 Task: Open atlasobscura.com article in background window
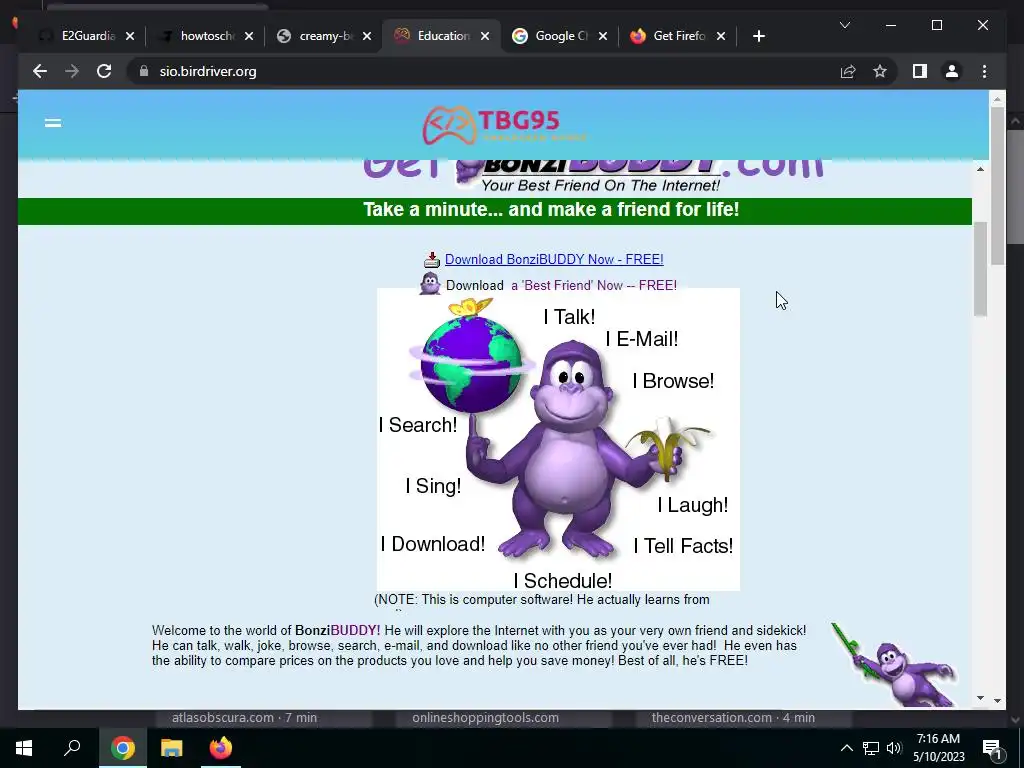(x=244, y=718)
